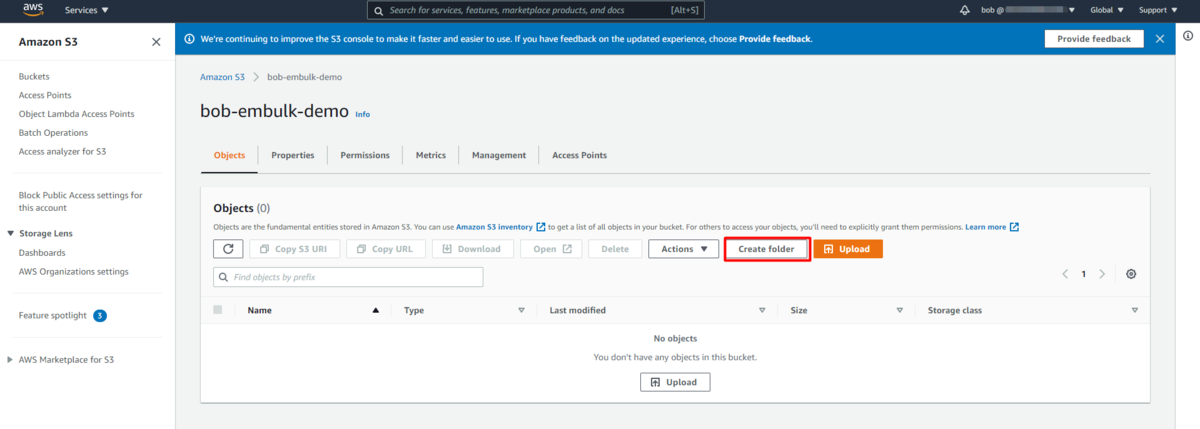Go to next page of objects
The width and height of the screenshot is (1200, 429).
1102,274
